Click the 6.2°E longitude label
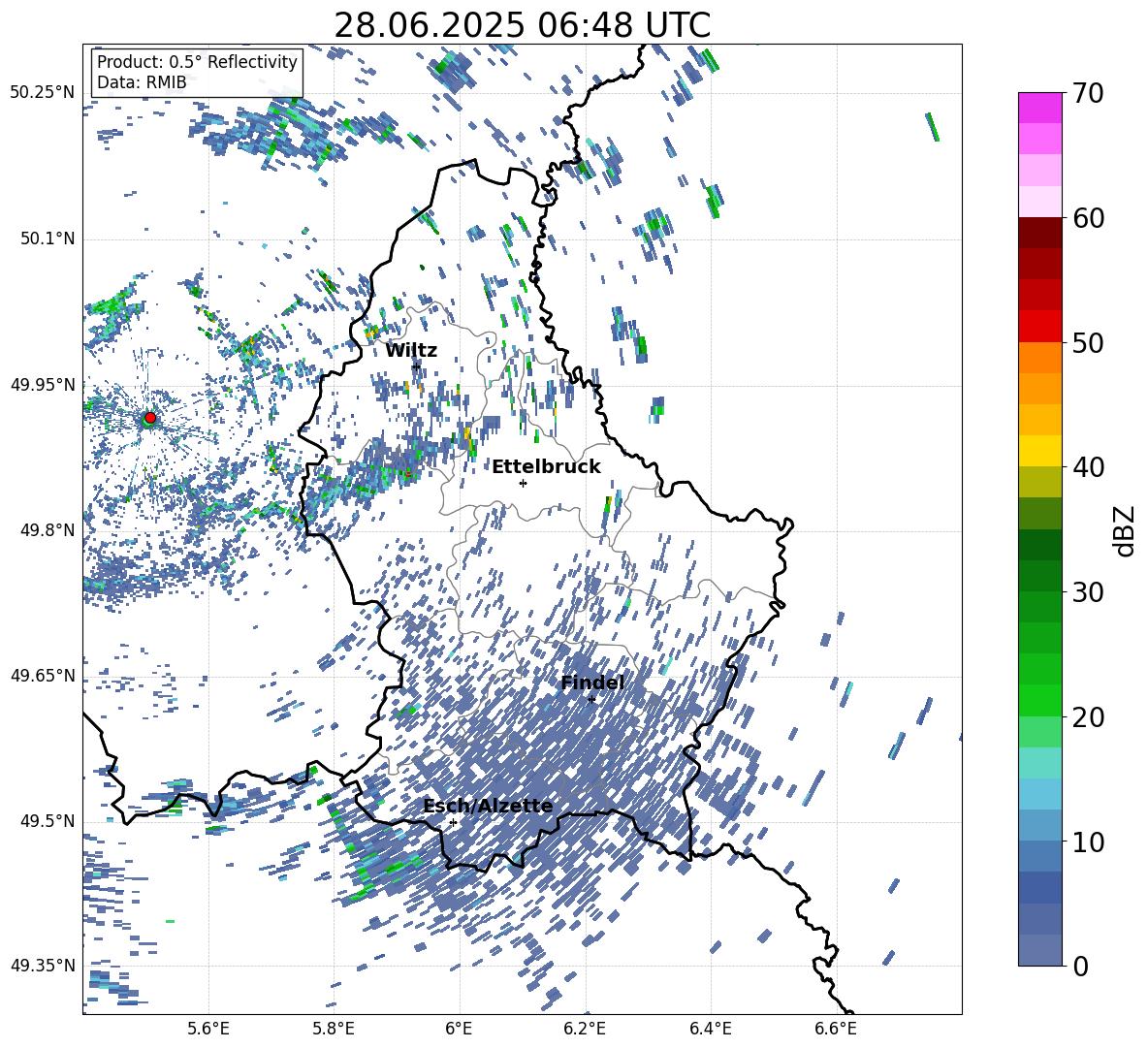Viewport: 1148px width, 1048px height. (x=585, y=1029)
